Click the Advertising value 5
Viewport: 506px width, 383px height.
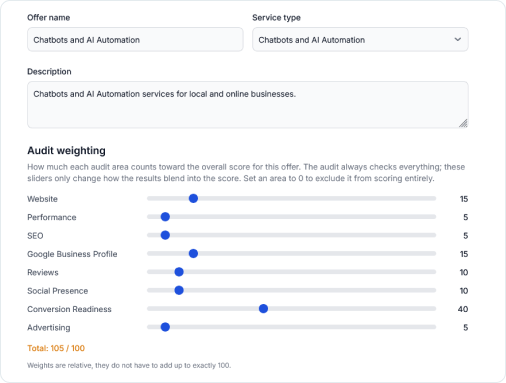(x=466, y=328)
